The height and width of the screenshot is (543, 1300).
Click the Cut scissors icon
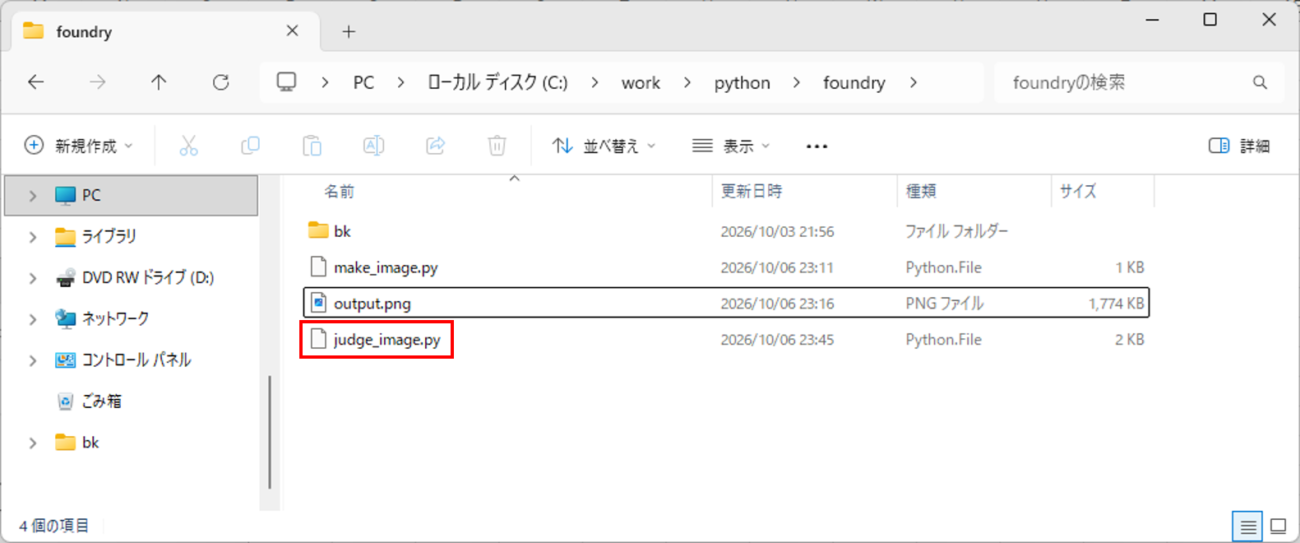(x=188, y=146)
